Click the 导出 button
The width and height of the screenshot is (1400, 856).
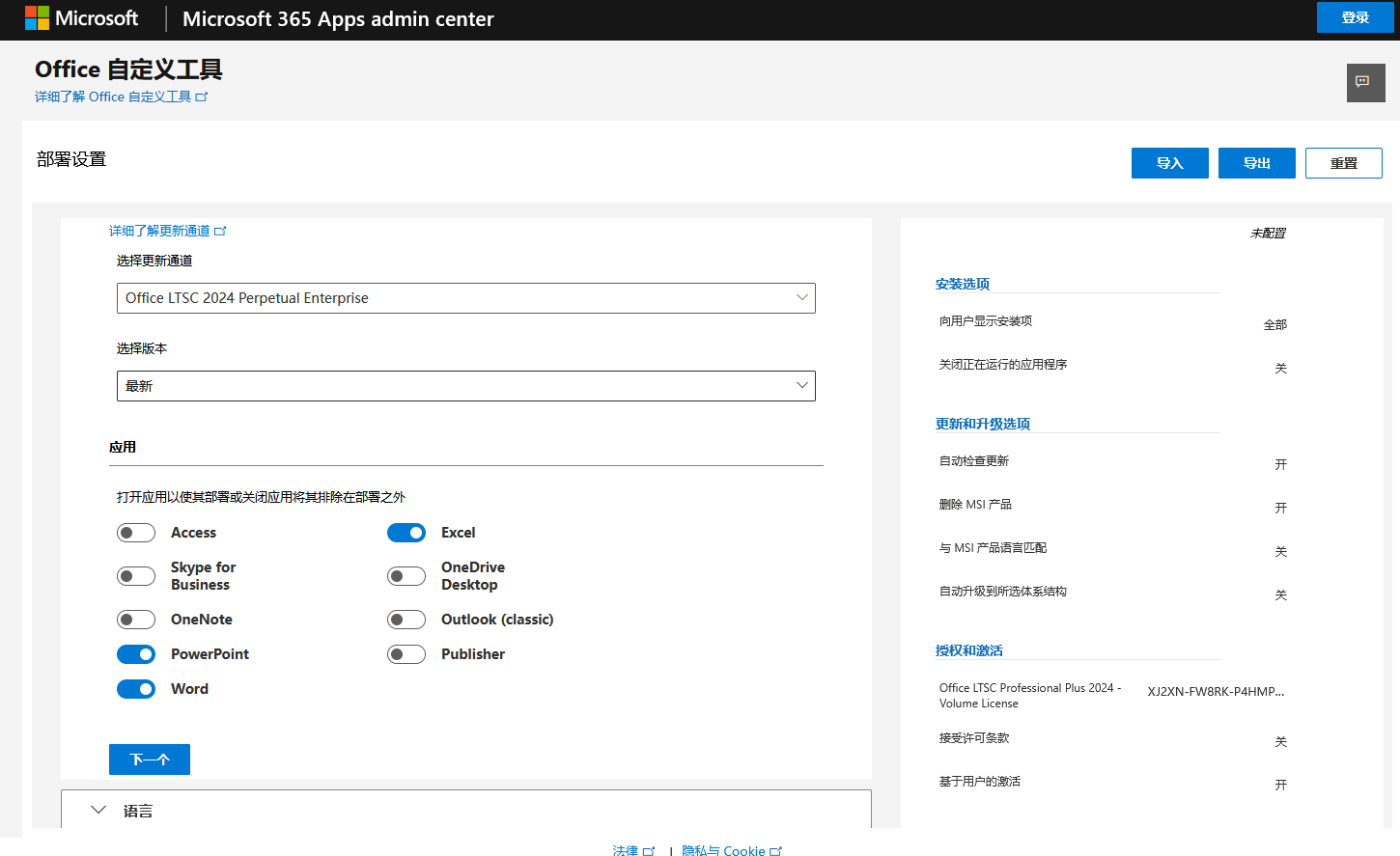coord(1257,163)
